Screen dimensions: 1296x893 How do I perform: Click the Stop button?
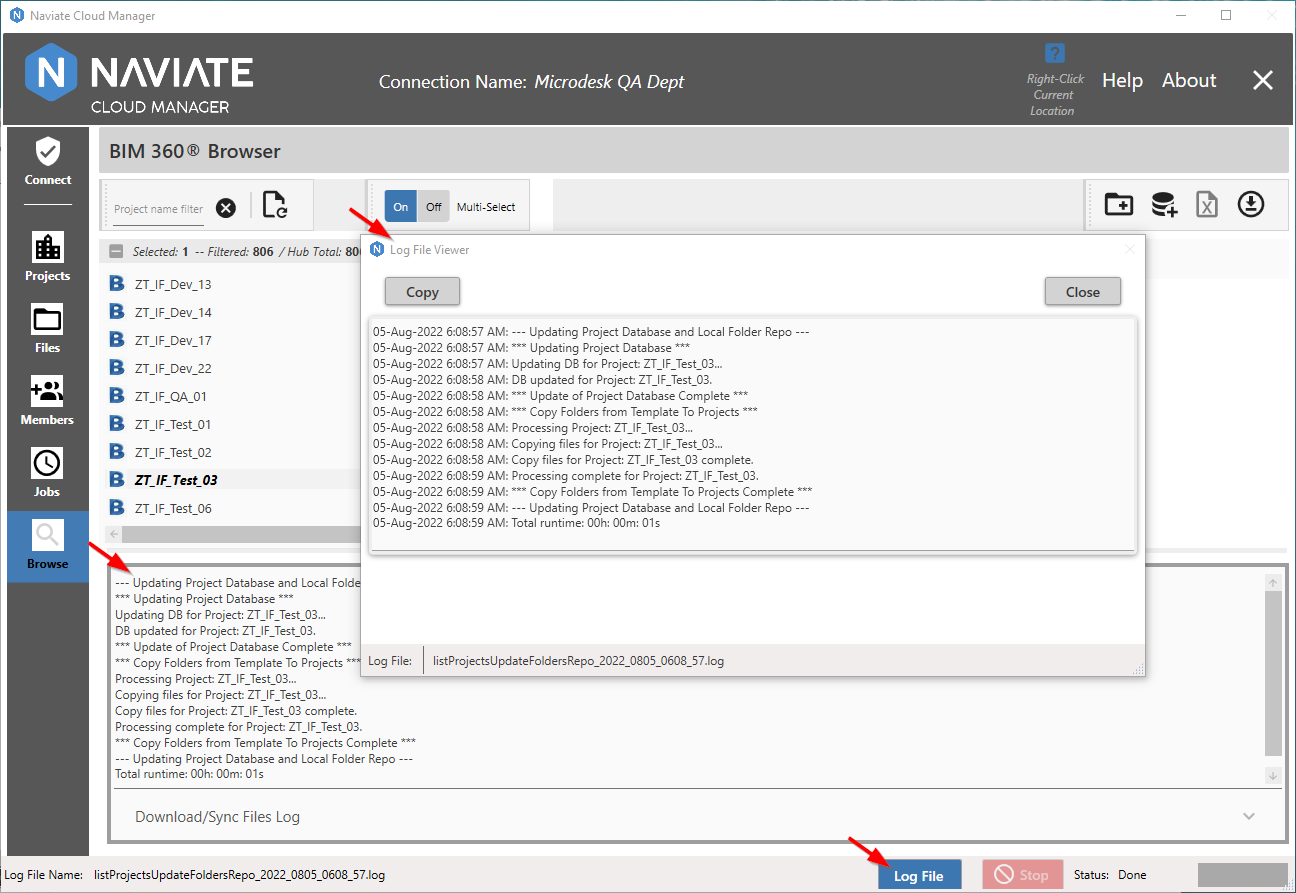point(1023,875)
